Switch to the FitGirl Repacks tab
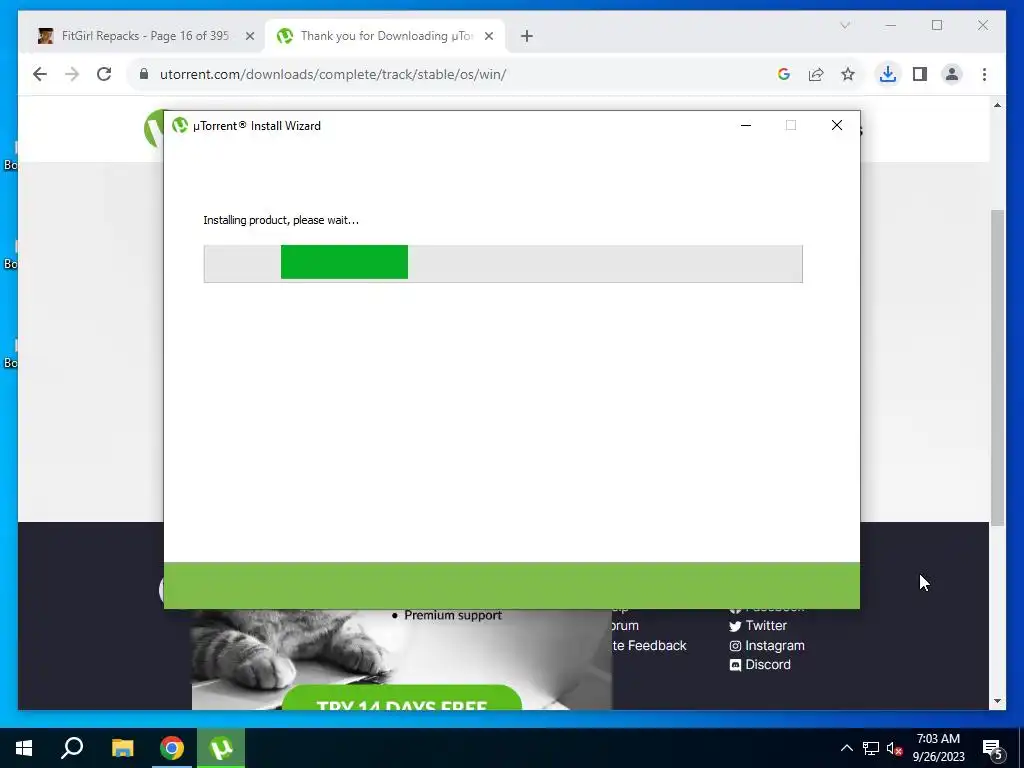 144,36
